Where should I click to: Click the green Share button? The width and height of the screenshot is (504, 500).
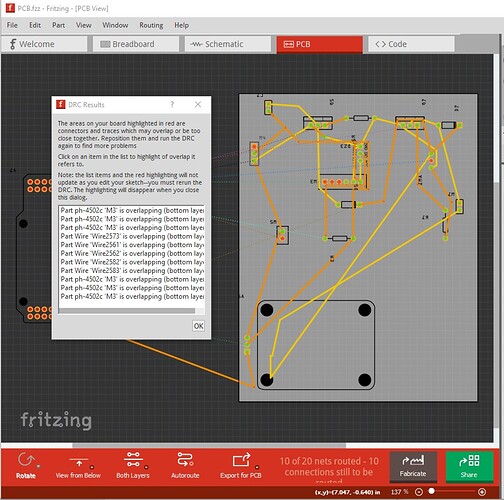(469, 466)
